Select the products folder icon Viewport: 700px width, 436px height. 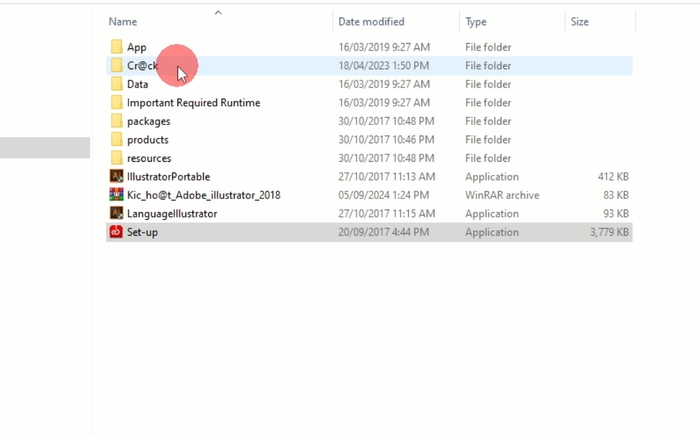(x=117, y=140)
